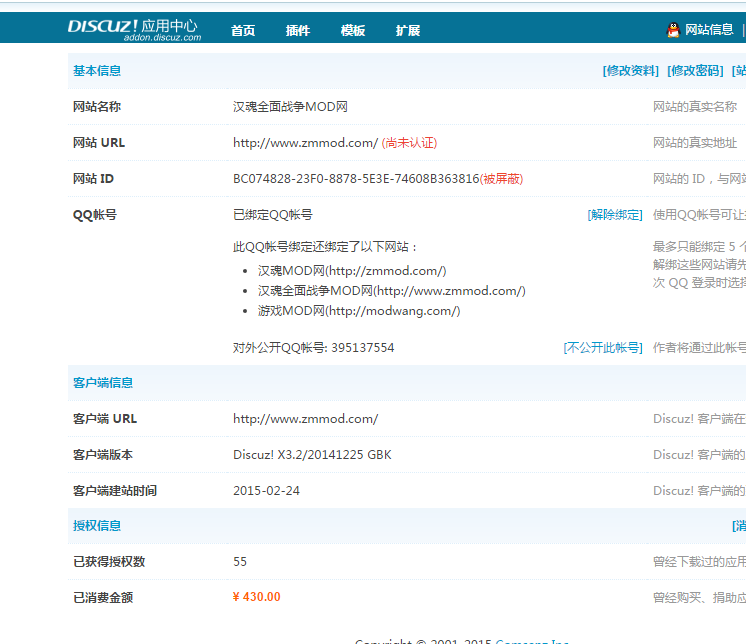746x644 pixels.
Task: Select 游戏MOD网(http://modwang.com/) list entry
Action: (359, 311)
